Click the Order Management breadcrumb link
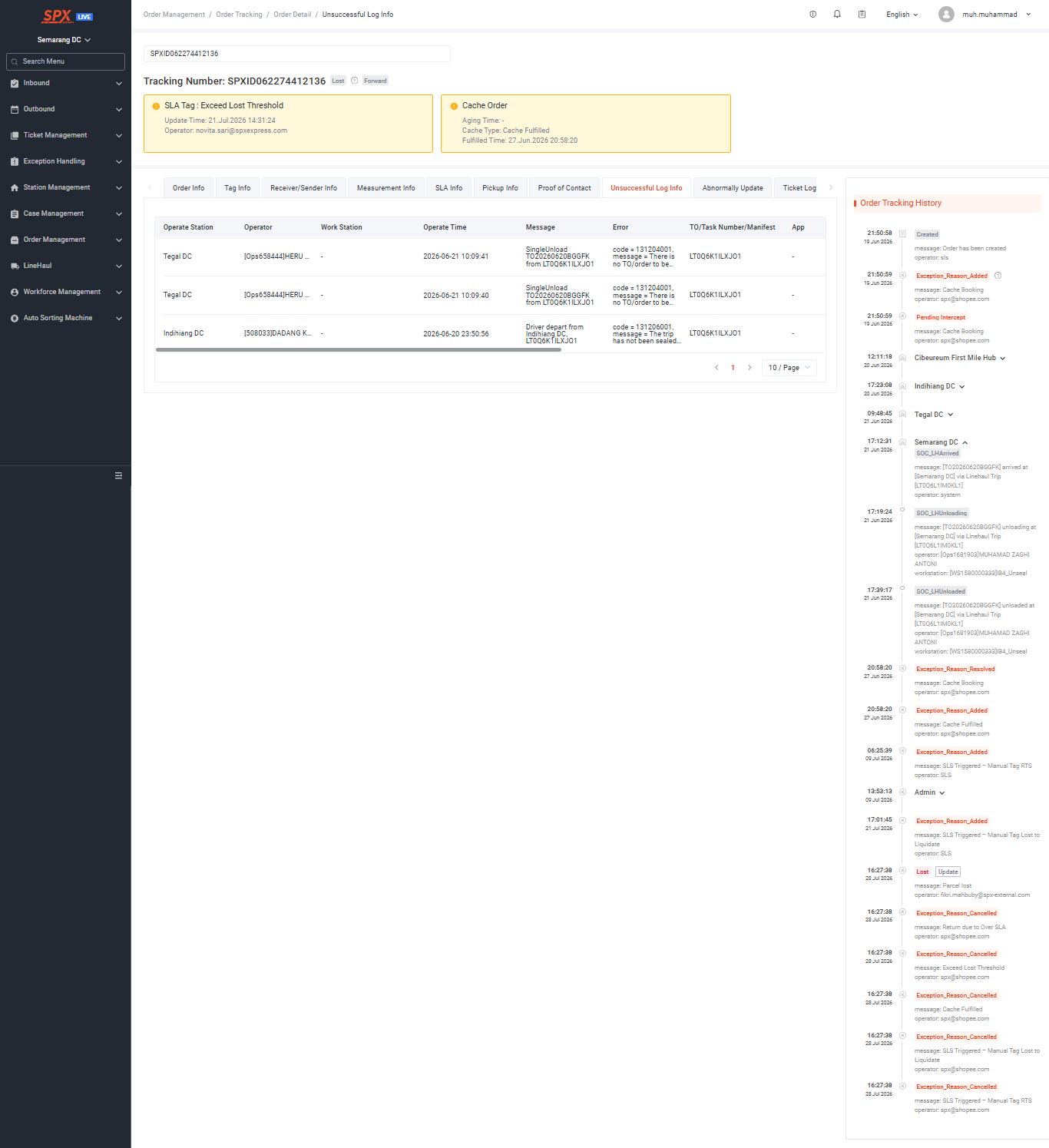The image size is (1049, 1148). click(174, 15)
